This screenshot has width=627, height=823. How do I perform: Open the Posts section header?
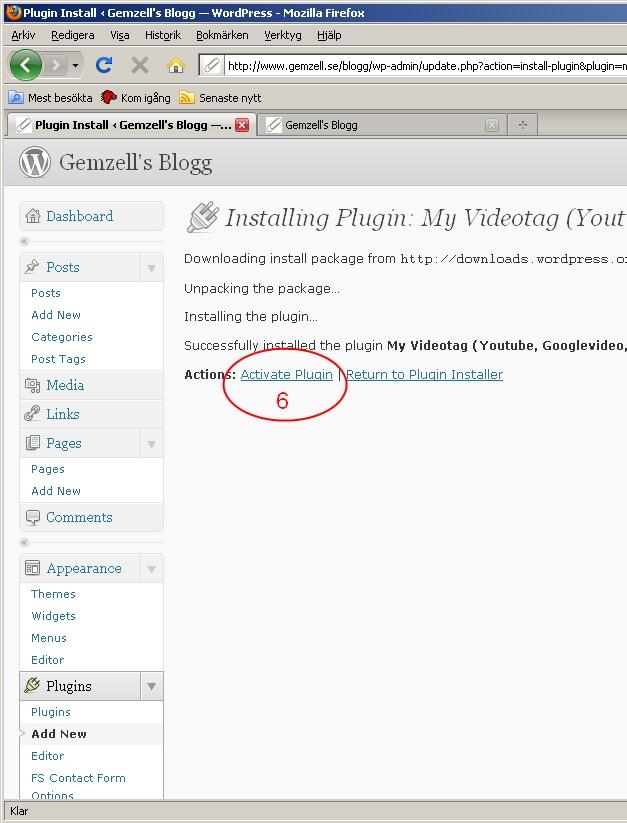[x=62, y=267]
